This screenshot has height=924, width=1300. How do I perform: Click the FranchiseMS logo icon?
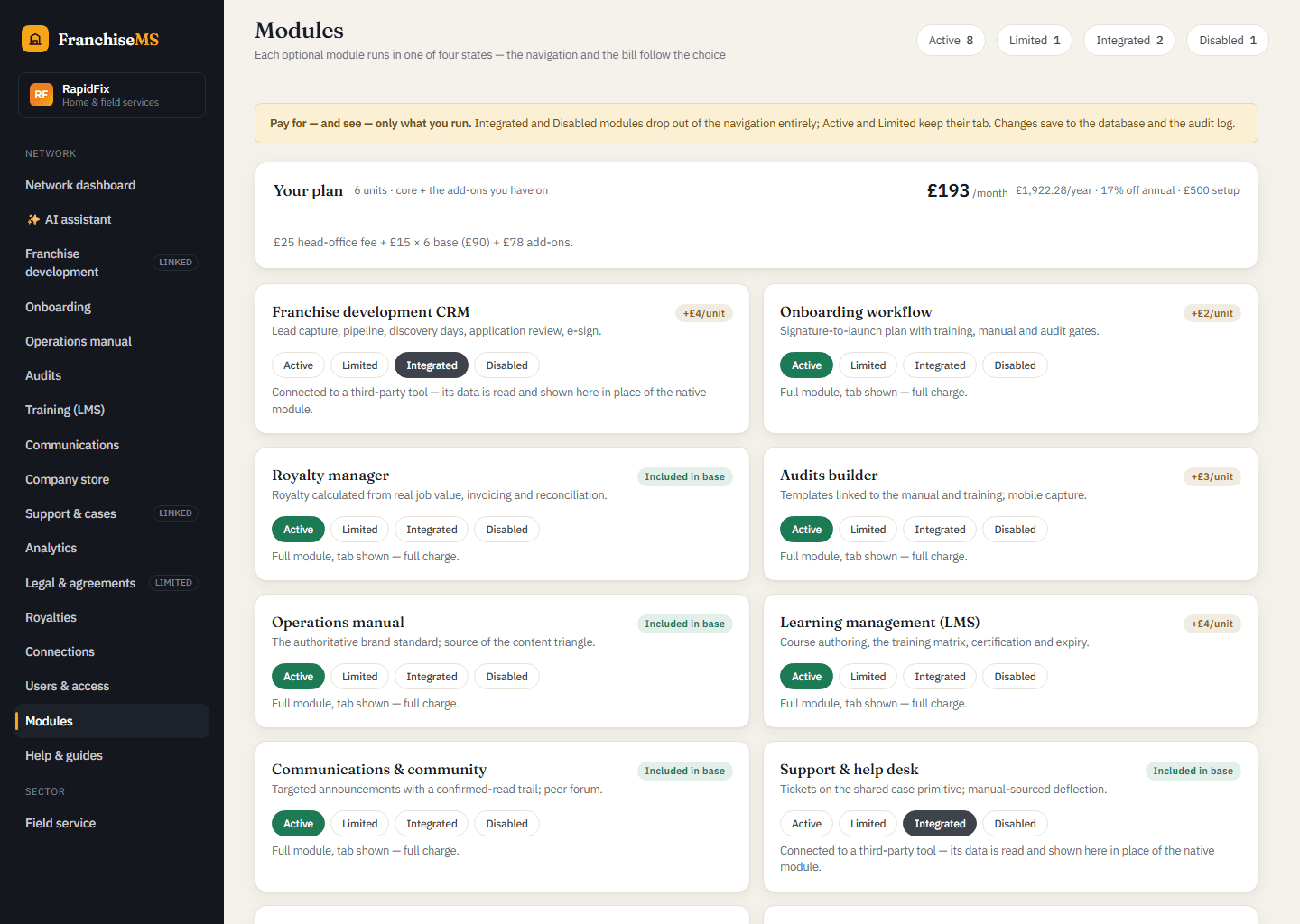(35, 39)
